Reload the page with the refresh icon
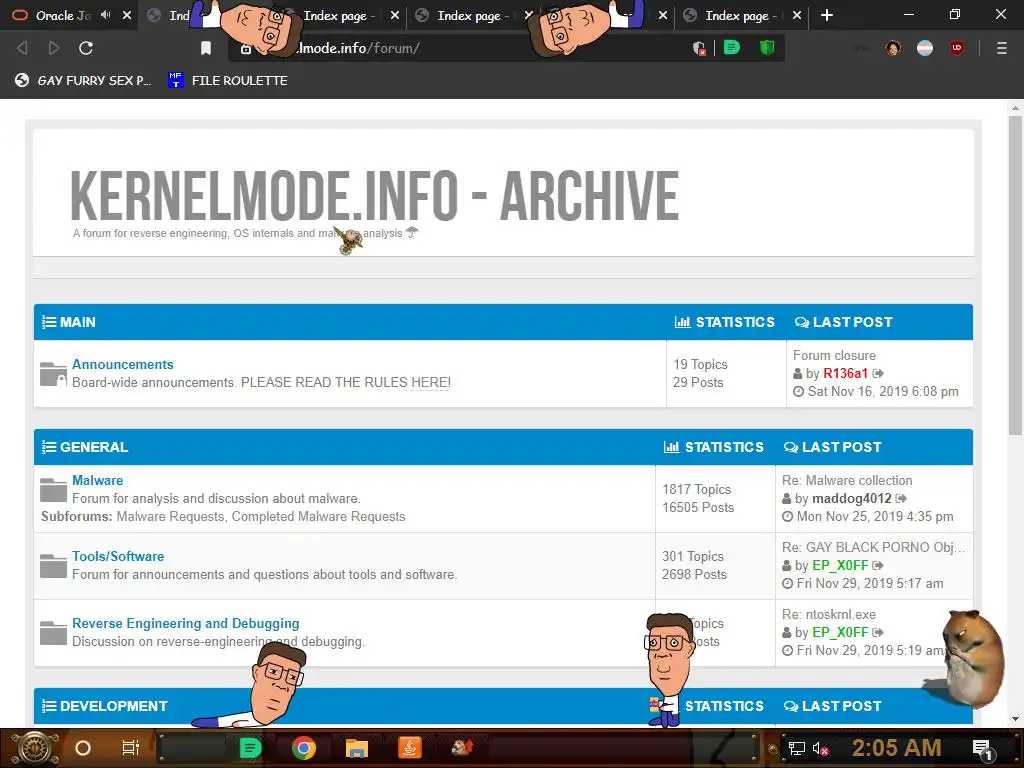The width and height of the screenshot is (1024, 768). pyautogui.click(x=86, y=48)
